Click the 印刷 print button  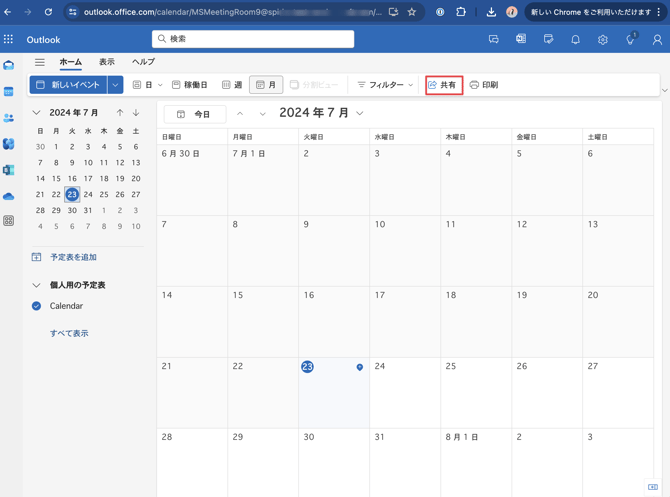click(x=484, y=85)
